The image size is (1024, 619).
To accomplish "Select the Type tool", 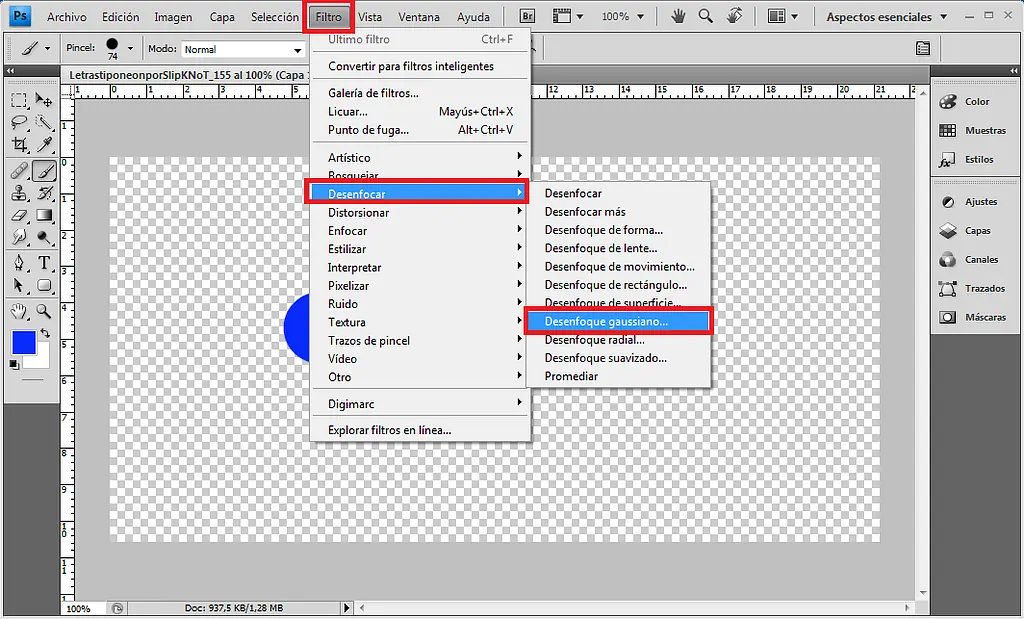I will tap(44, 263).
